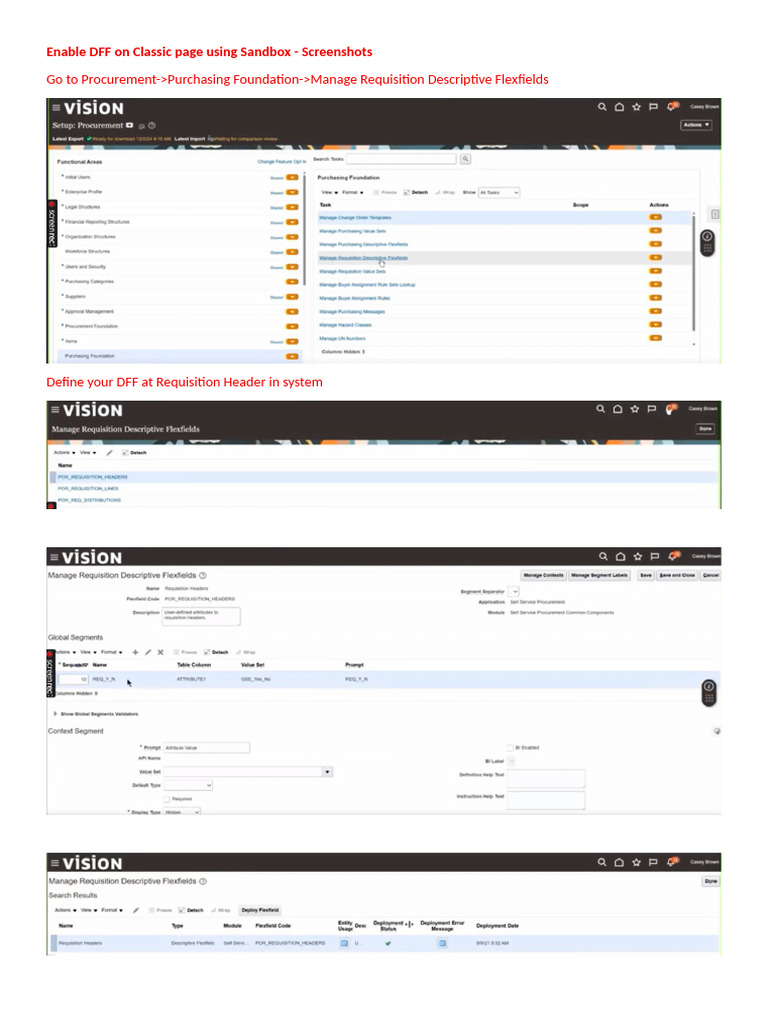Click watchlist flag in Setup: Procurement header
Viewport: 768px width, 1024px height.
(653, 107)
